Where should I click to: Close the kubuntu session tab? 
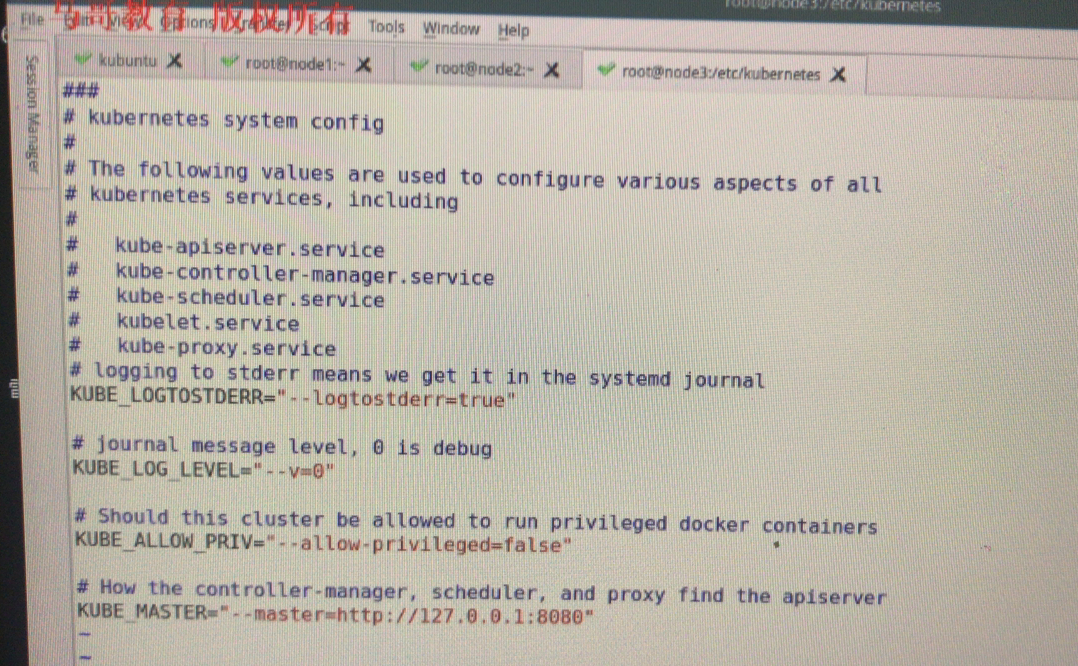175,61
